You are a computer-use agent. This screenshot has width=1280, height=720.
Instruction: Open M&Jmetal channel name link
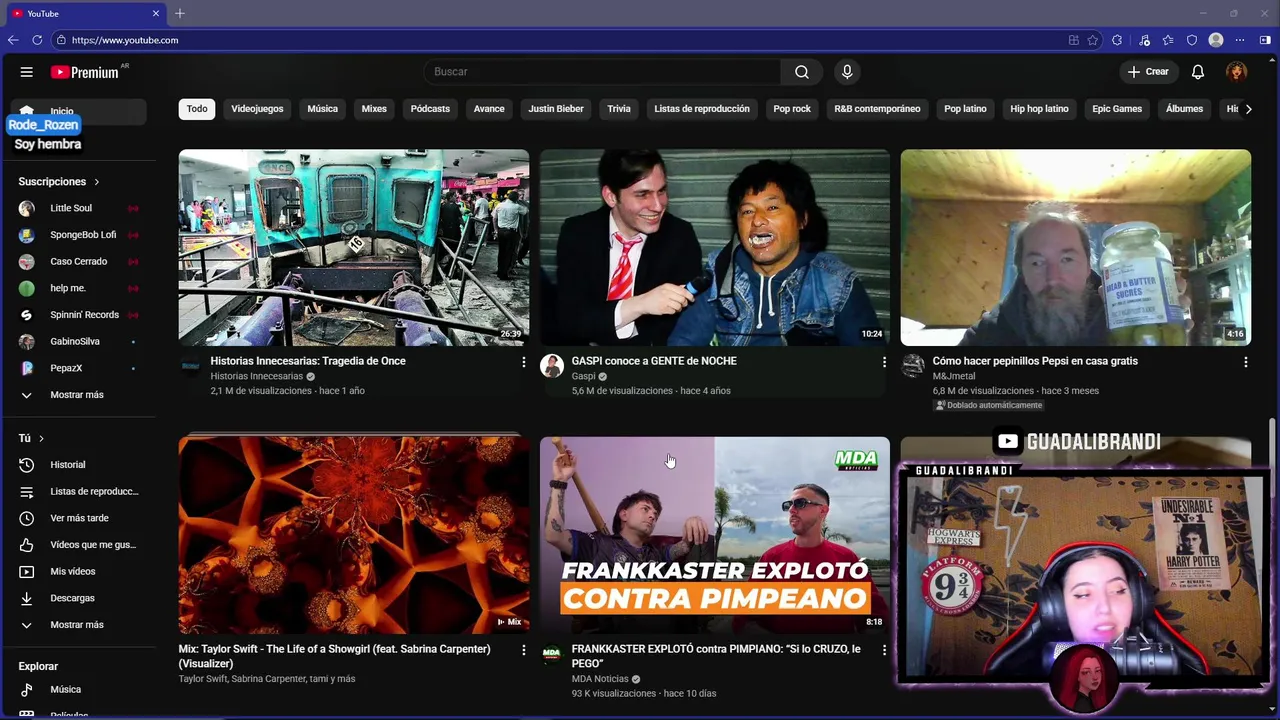pyautogui.click(x=954, y=377)
